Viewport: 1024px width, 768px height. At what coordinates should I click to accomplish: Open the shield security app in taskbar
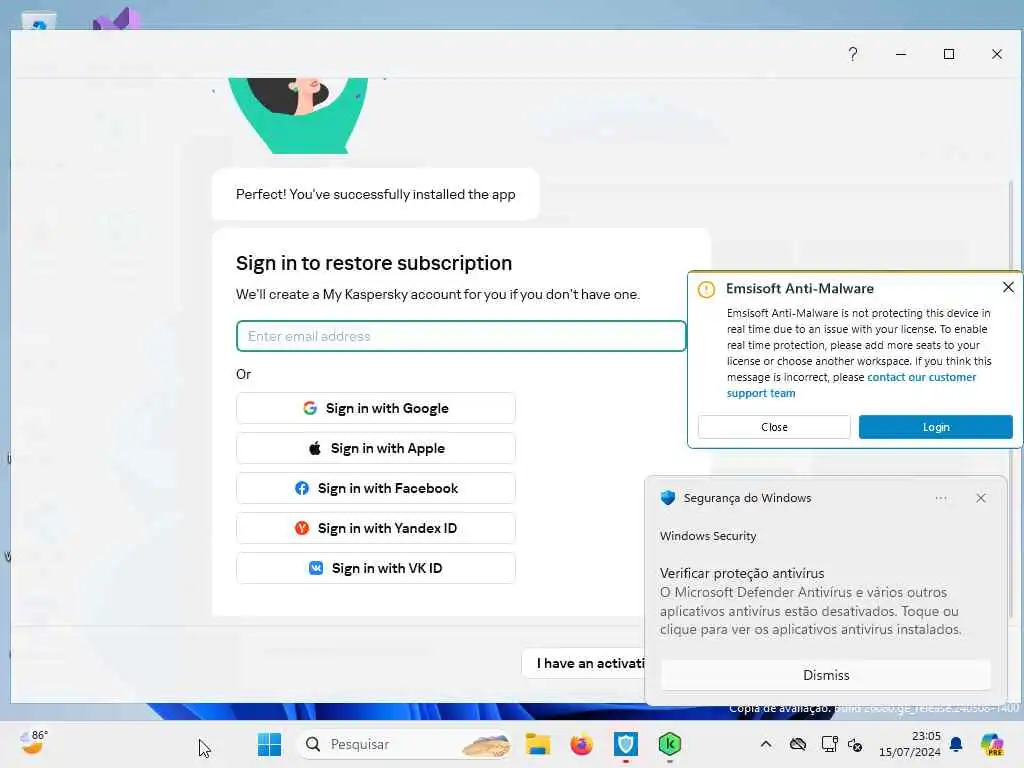(626, 744)
